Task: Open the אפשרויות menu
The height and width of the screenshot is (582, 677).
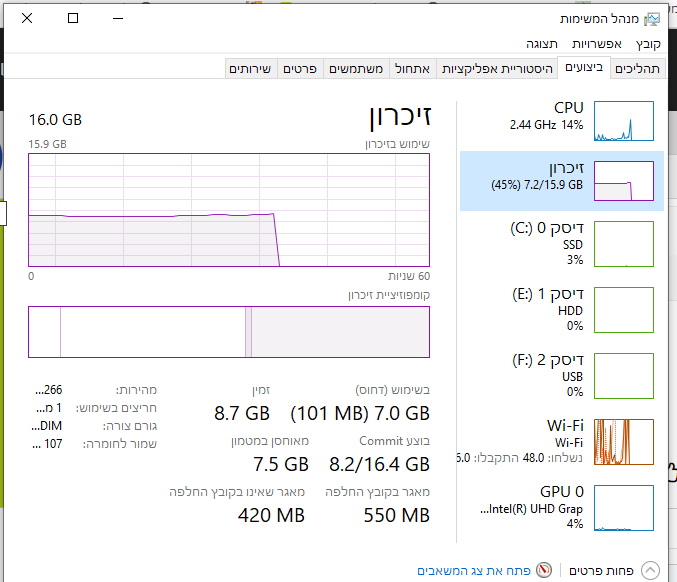Action: tap(598, 44)
